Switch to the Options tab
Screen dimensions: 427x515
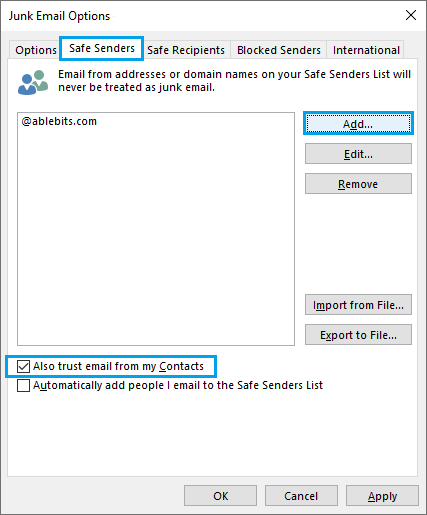[x=35, y=50]
